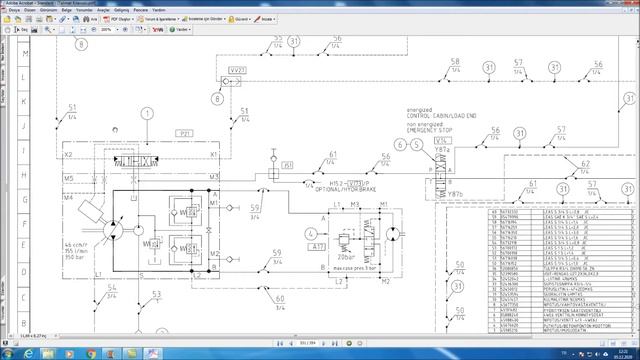Screen dimensions: 640x360
Task: Select the Hand tool
Action: 8,30
